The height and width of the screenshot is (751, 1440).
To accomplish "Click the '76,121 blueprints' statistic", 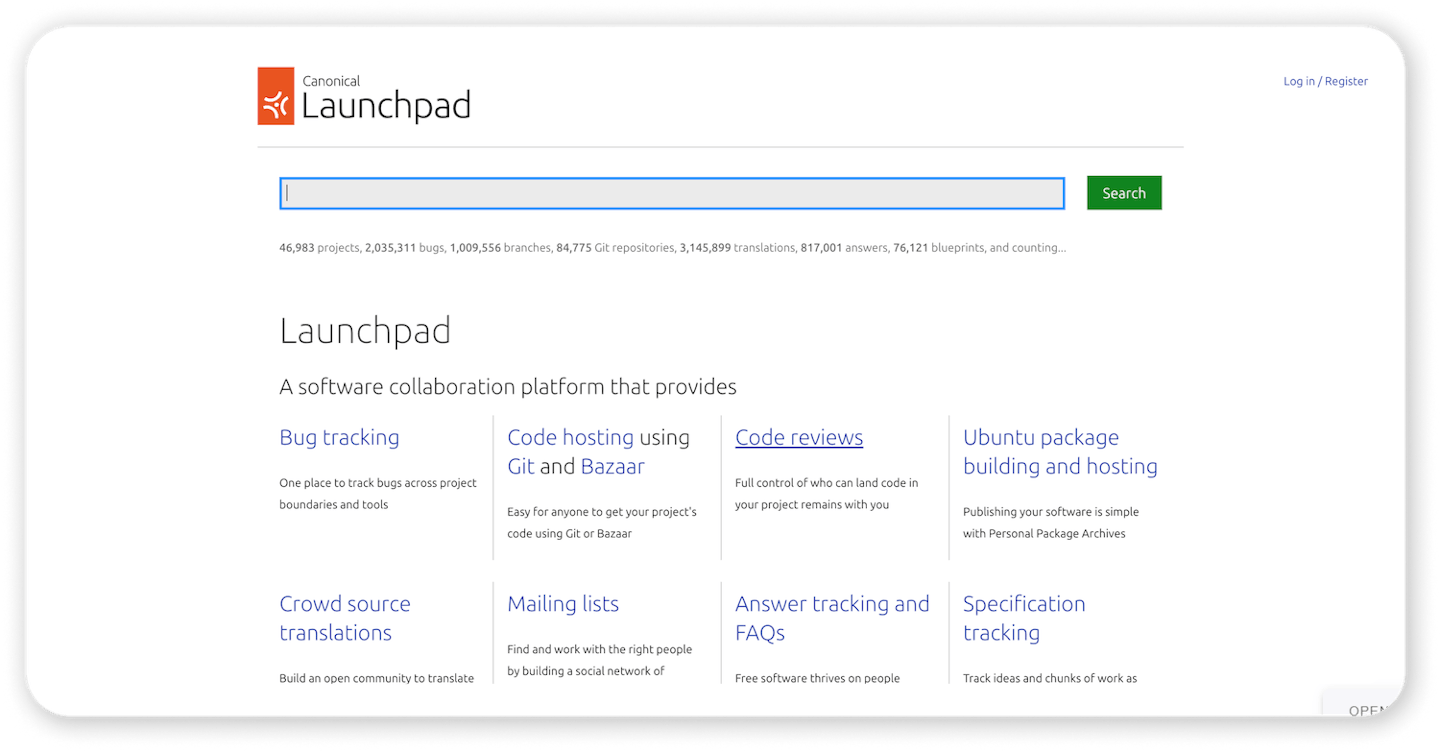I will pyautogui.click(x=938, y=248).
